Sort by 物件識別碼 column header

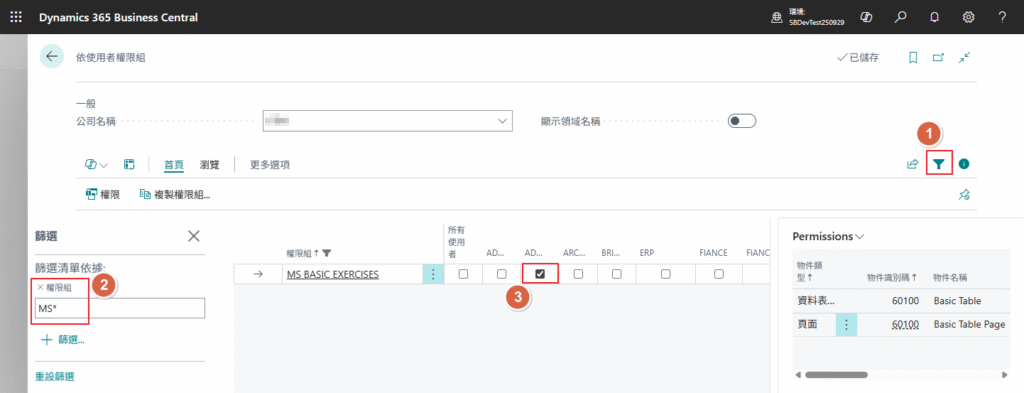click(x=892, y=277)
